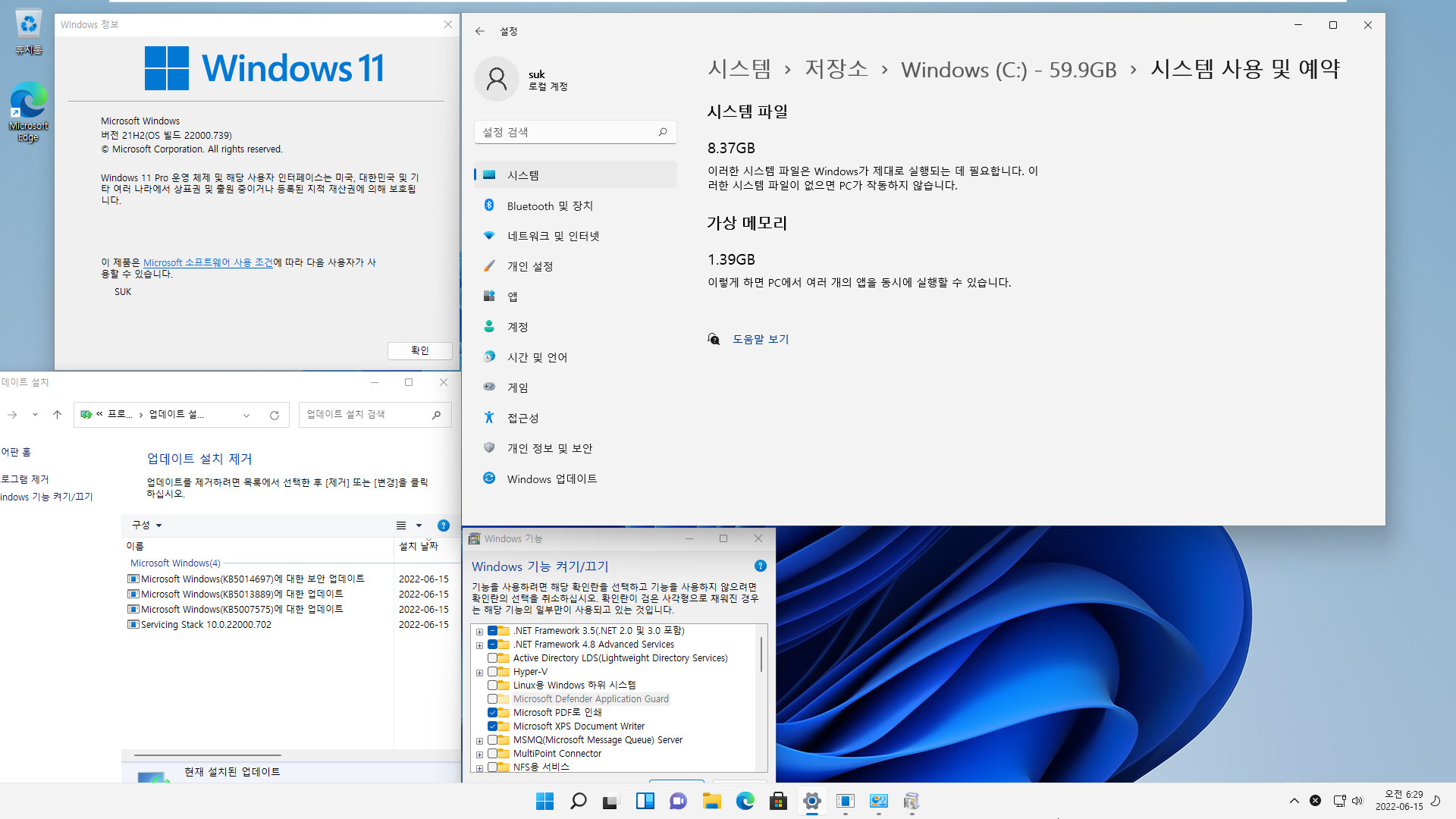Show hidden tray icons chevron
This screenshot has width=1456, height=819.
(1294, 801)
